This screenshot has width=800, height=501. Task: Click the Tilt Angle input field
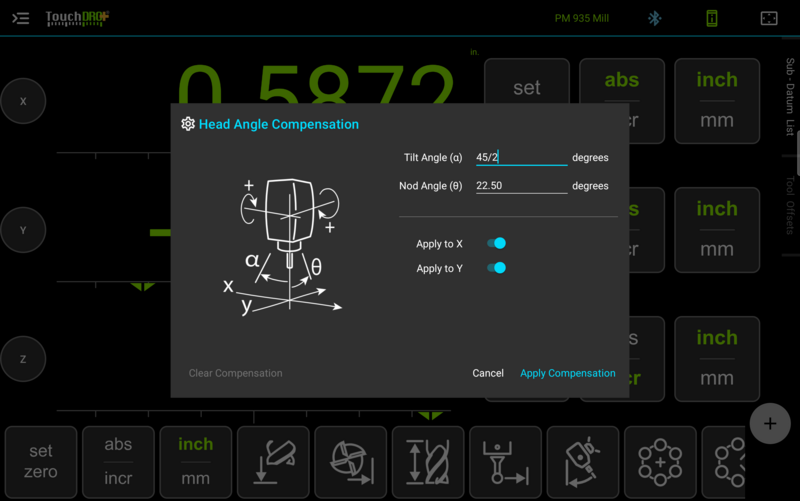point(521,157)
